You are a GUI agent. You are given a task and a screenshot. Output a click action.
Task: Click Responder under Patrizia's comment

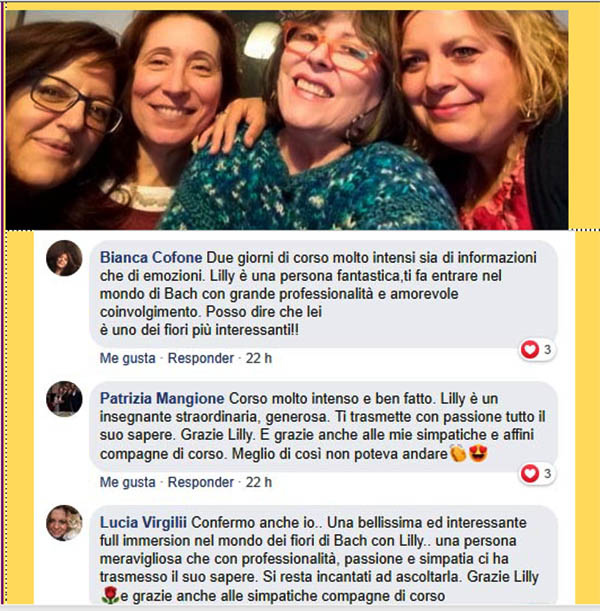(x=201, y=482)
